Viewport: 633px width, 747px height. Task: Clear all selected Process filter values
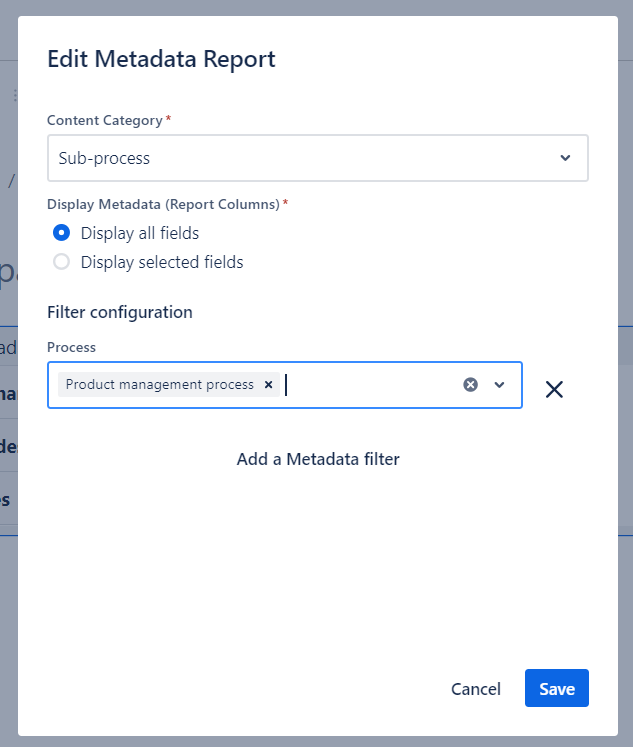pos(470,385)
